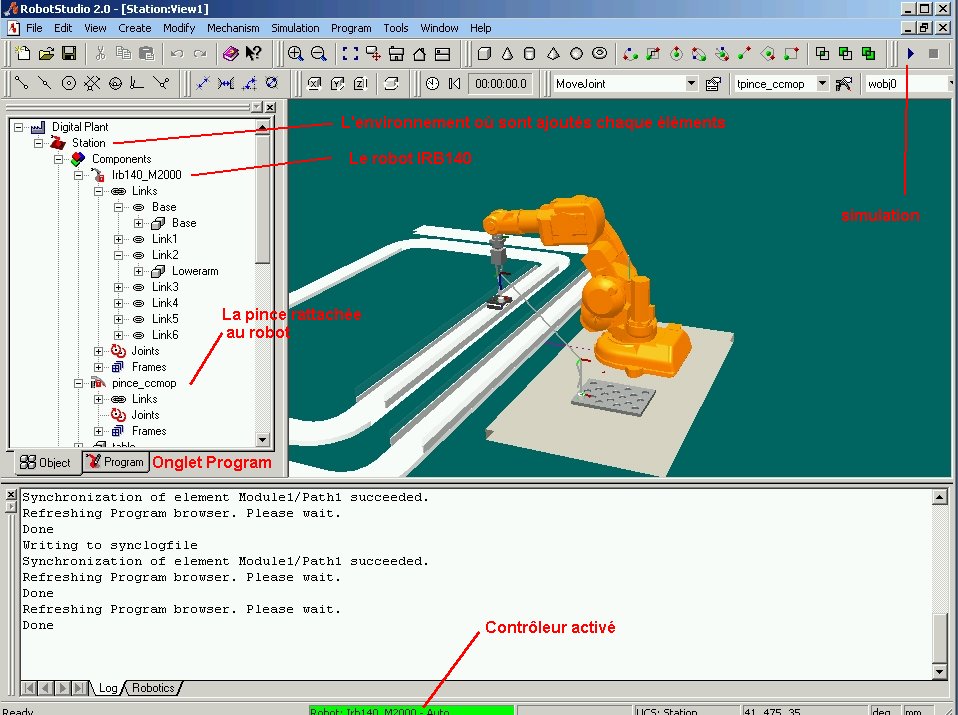This screenshot has width=958, height=715.
Task: Zoom in with the magnifier plus icon
Action: coord(296,53)
